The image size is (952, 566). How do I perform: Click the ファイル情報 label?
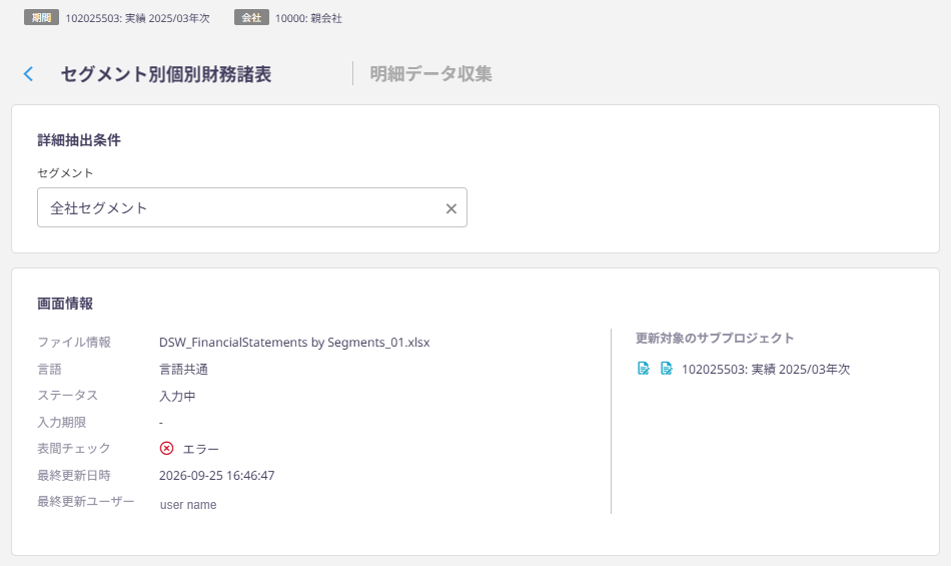pos(74,343)
